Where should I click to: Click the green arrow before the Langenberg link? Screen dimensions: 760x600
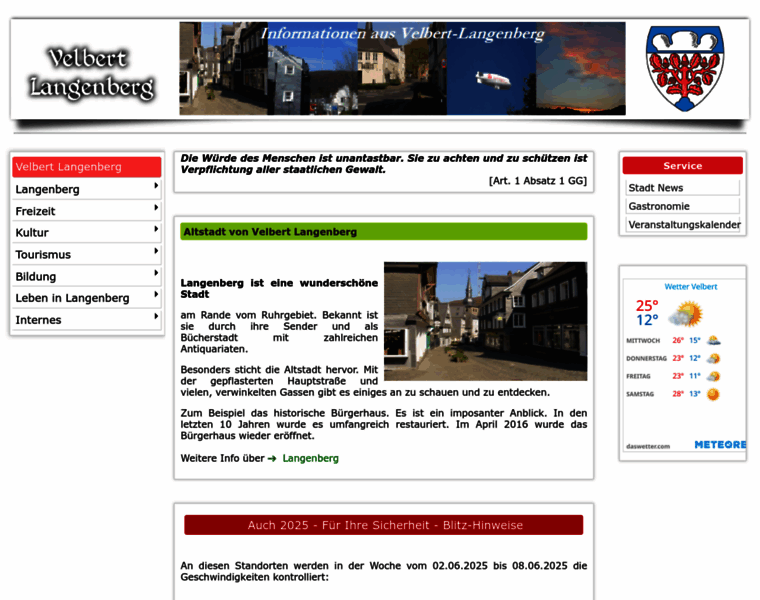coord(272,458)
